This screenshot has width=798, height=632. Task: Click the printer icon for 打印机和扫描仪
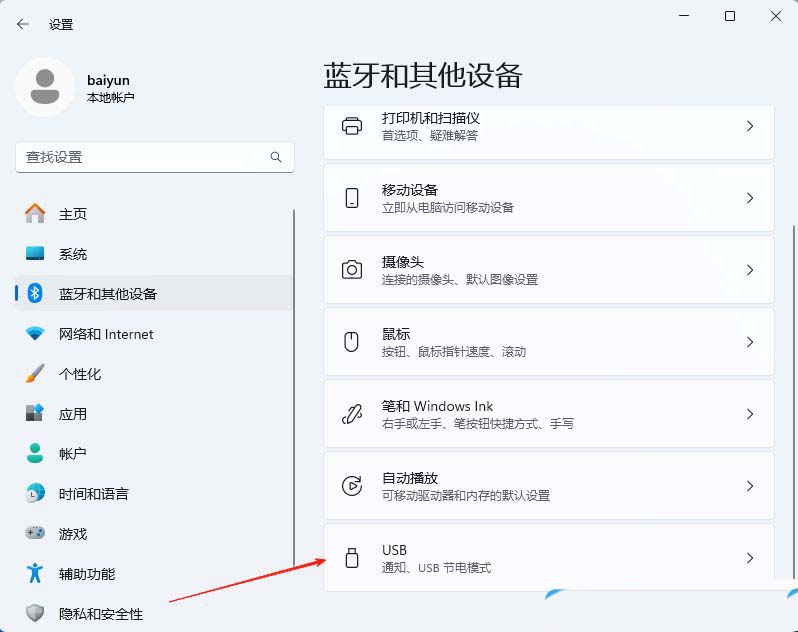coord(351,126)
